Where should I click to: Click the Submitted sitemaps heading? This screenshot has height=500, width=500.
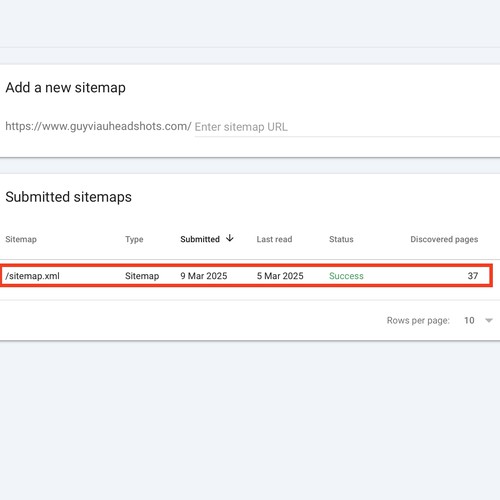coord(68,197)
